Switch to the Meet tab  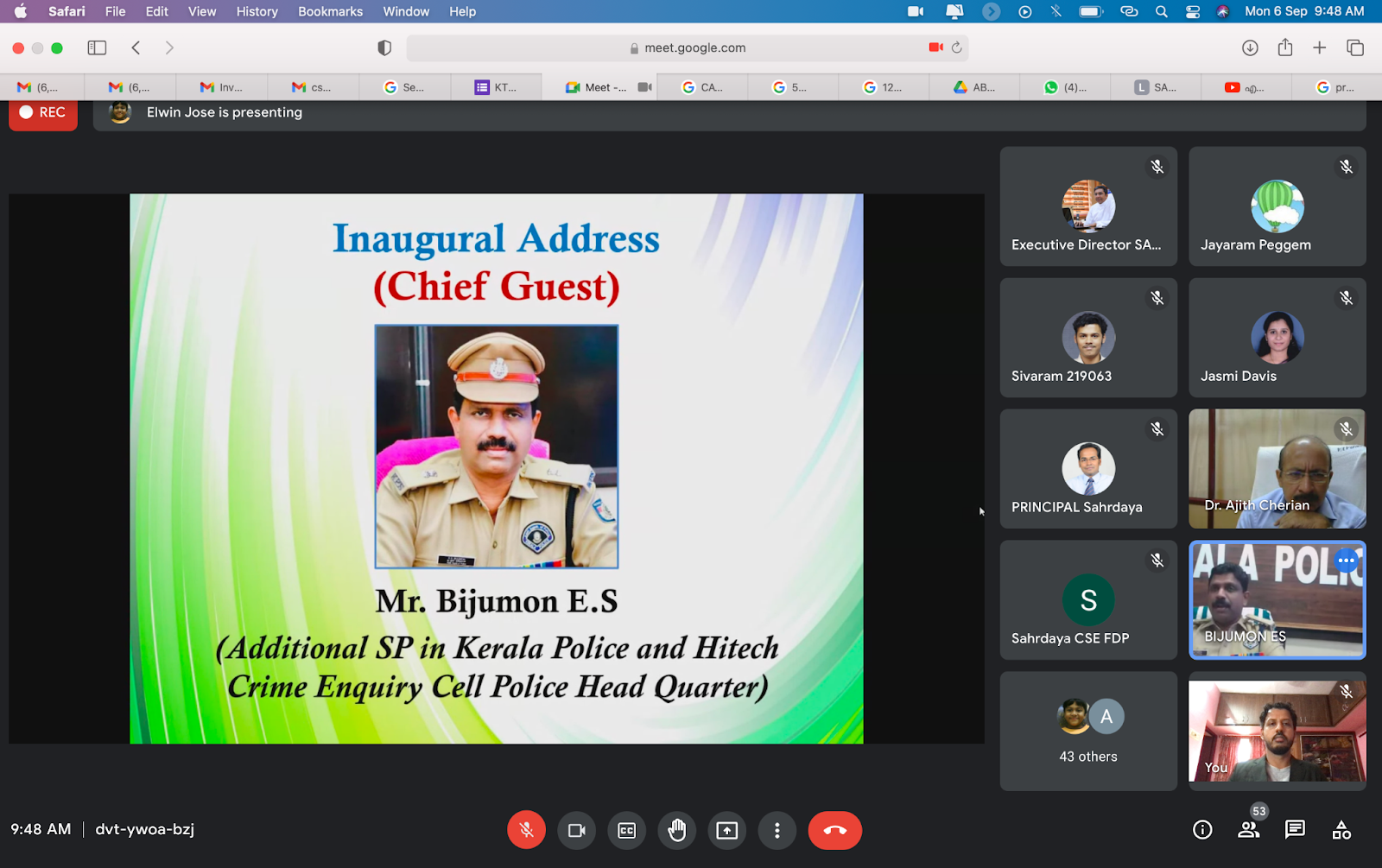coord(599,87)
